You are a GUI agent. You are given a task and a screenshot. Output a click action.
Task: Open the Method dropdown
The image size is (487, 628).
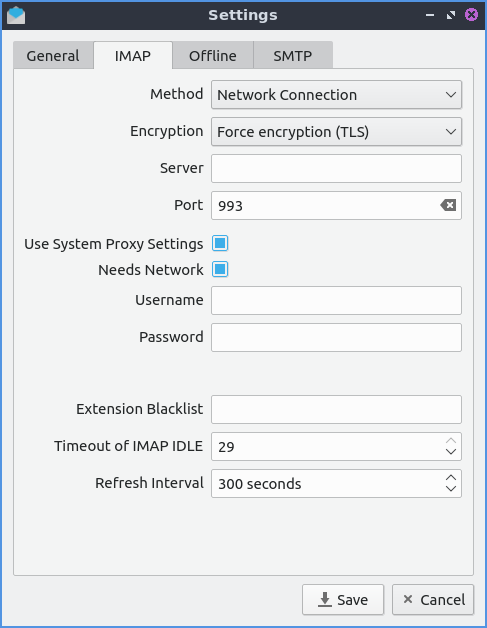tap(336, 95)
